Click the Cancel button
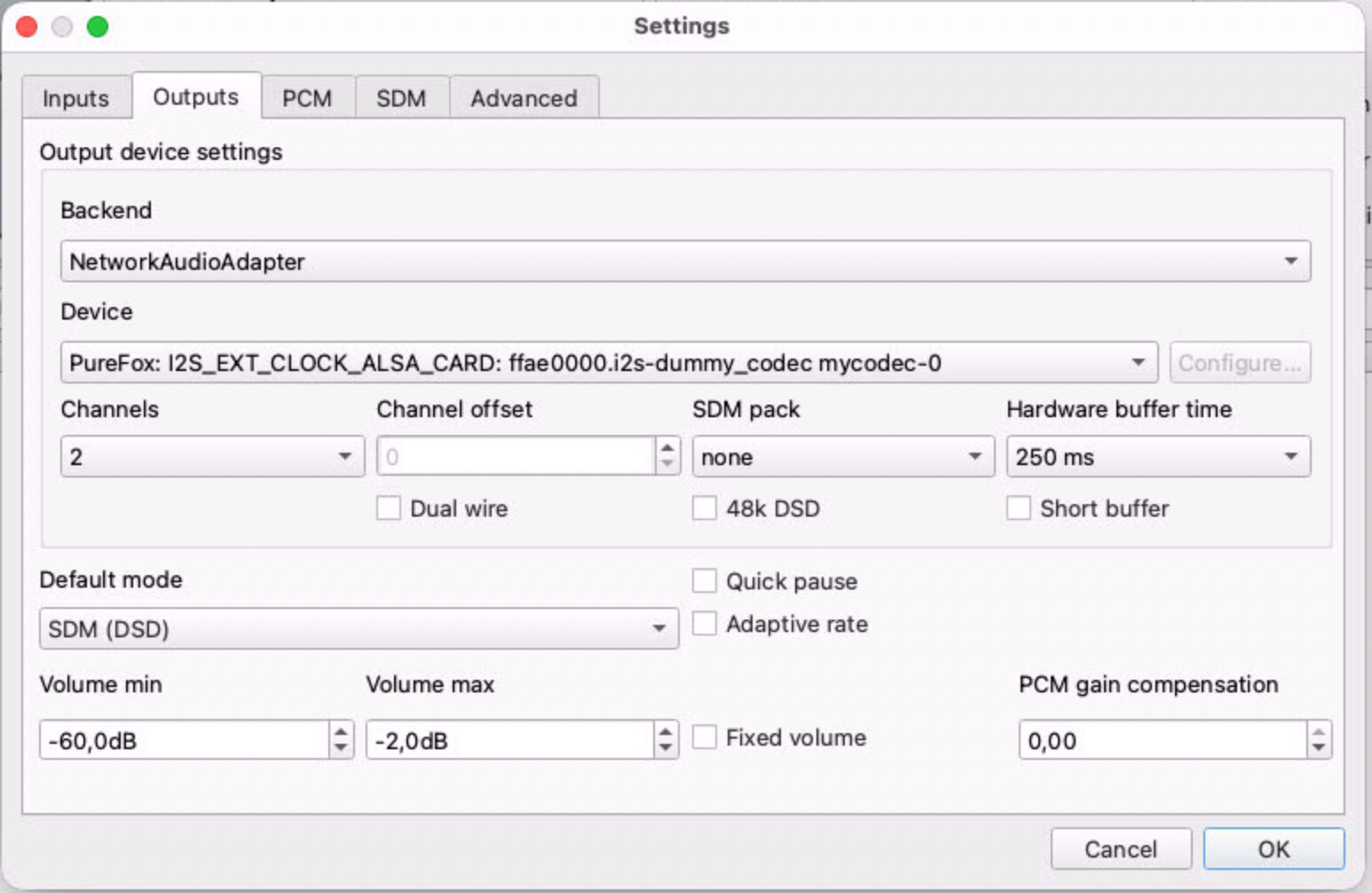 (1120, 849)
